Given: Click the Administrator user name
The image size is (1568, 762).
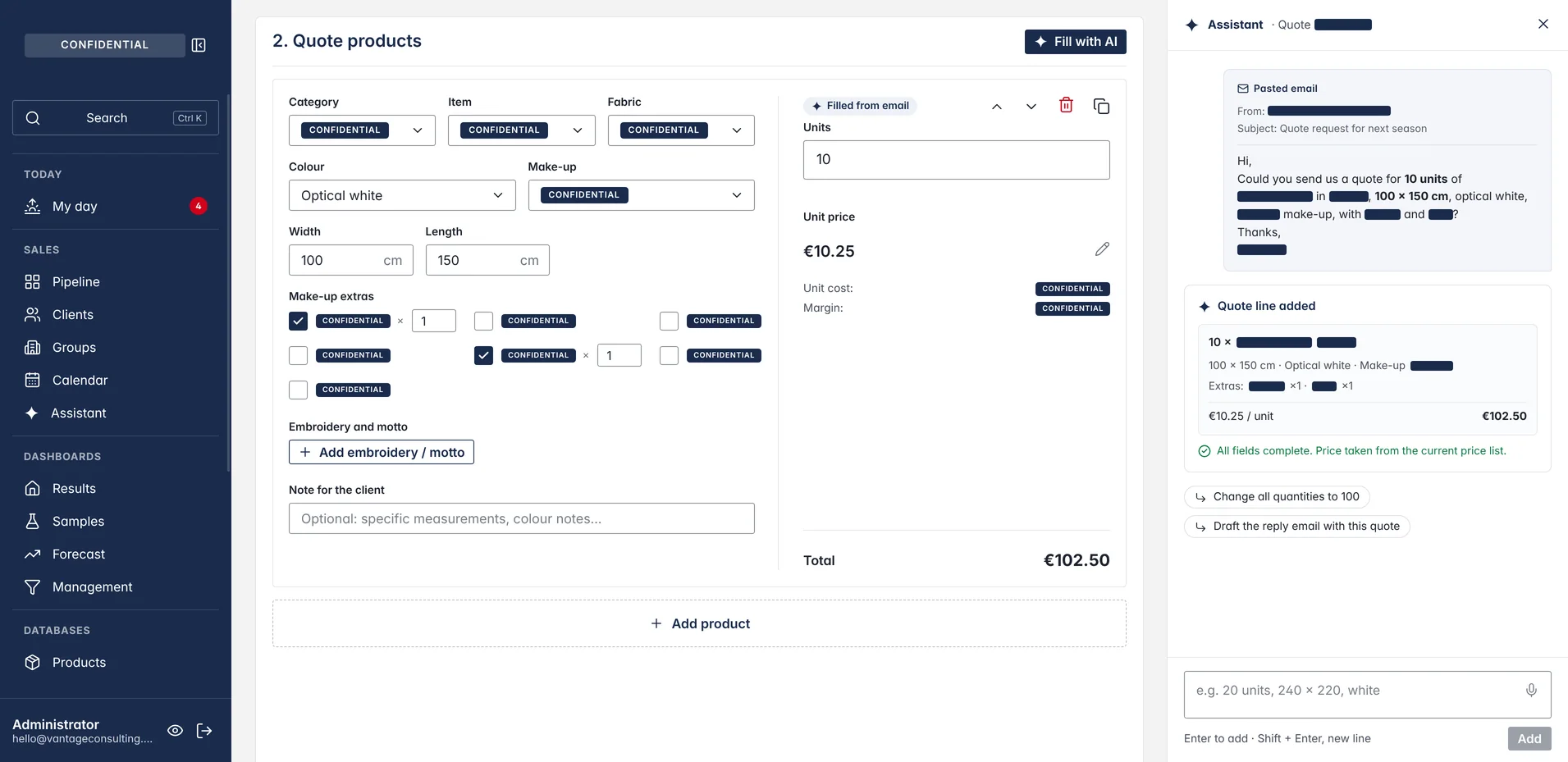Looking at the screenshot, I should point(56,724).
